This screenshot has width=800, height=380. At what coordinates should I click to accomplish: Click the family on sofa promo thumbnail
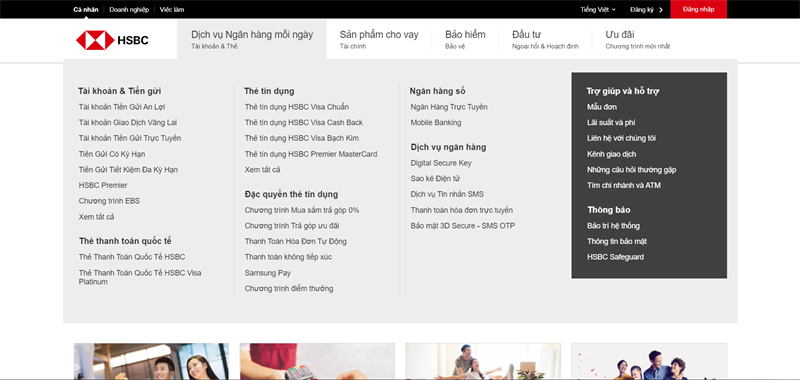pos(483,361)
